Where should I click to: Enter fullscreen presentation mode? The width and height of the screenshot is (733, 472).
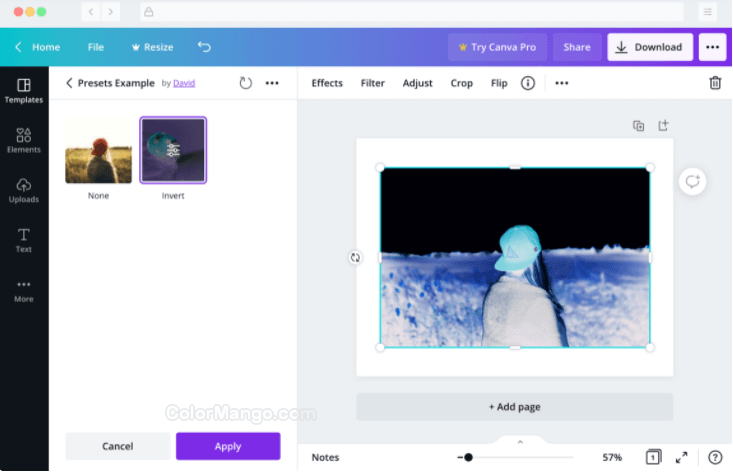point(681,457)
